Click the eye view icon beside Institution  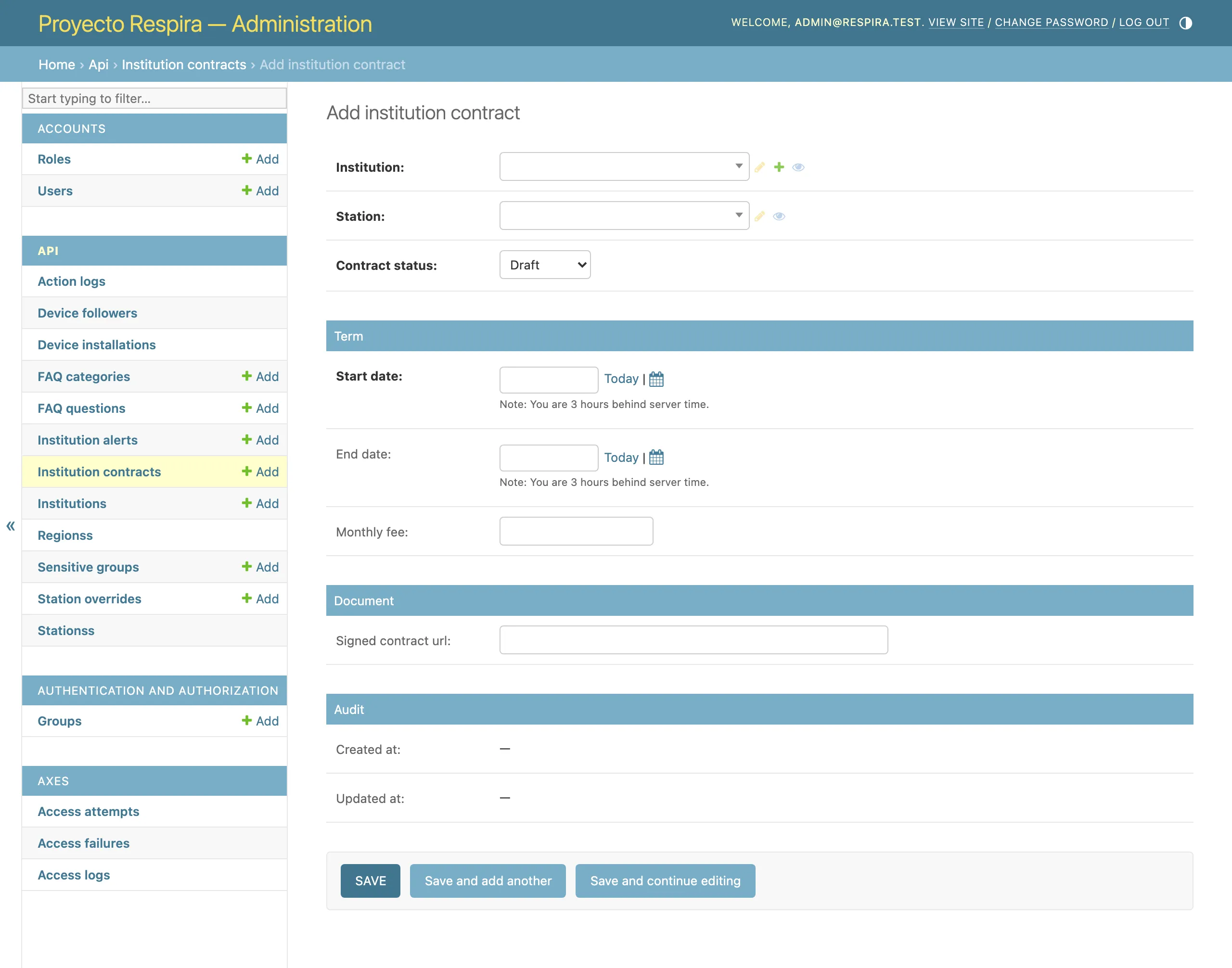point(798,167)
